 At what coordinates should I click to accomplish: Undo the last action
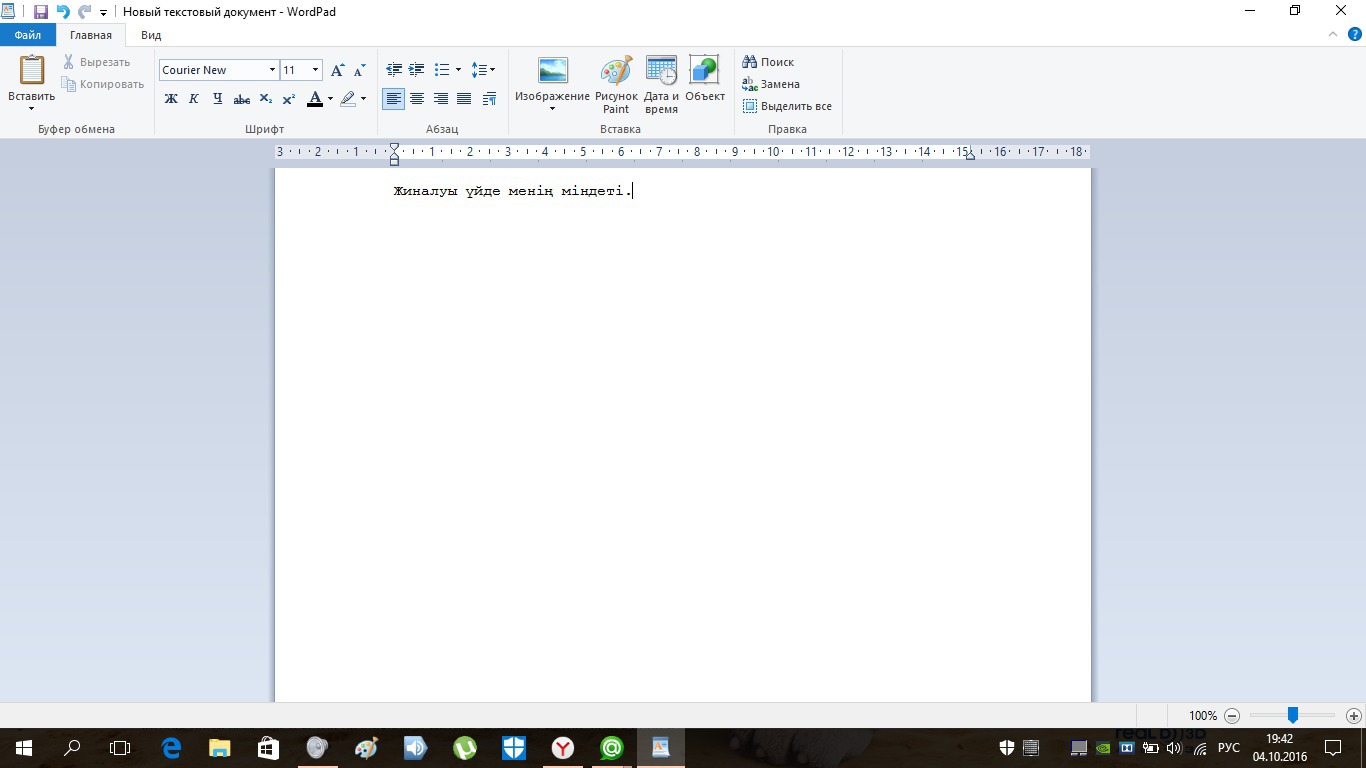click(x=63, y=12)
